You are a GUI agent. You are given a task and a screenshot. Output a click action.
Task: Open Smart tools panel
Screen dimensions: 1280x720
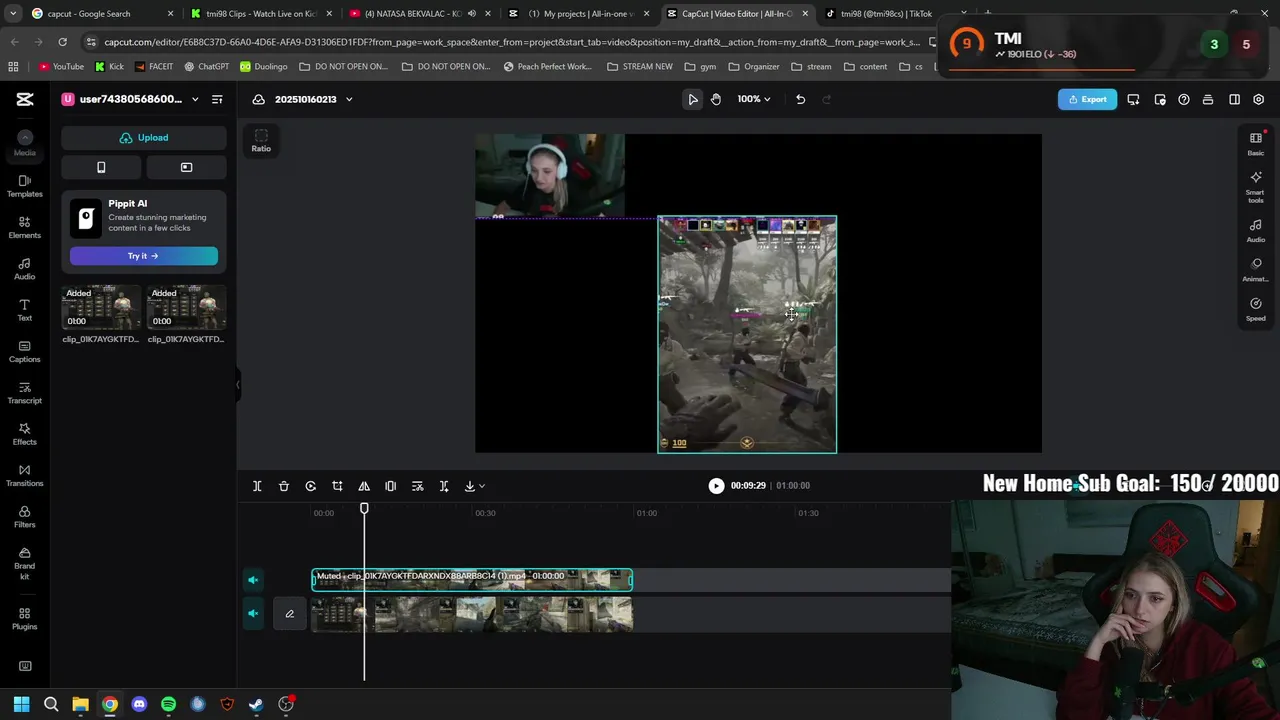[1256, 186]
